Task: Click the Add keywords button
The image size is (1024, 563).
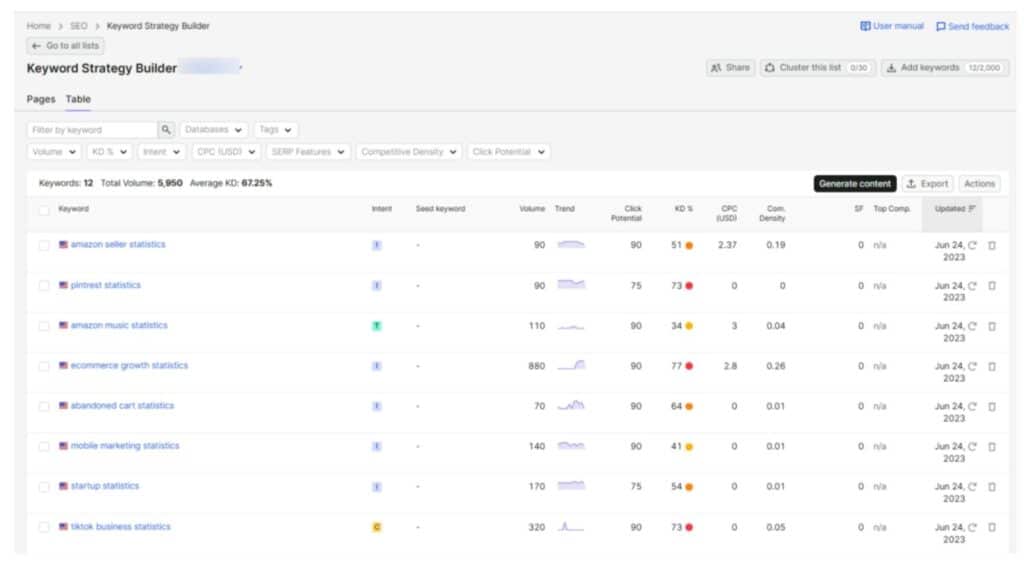Action: tap(945, 67)
